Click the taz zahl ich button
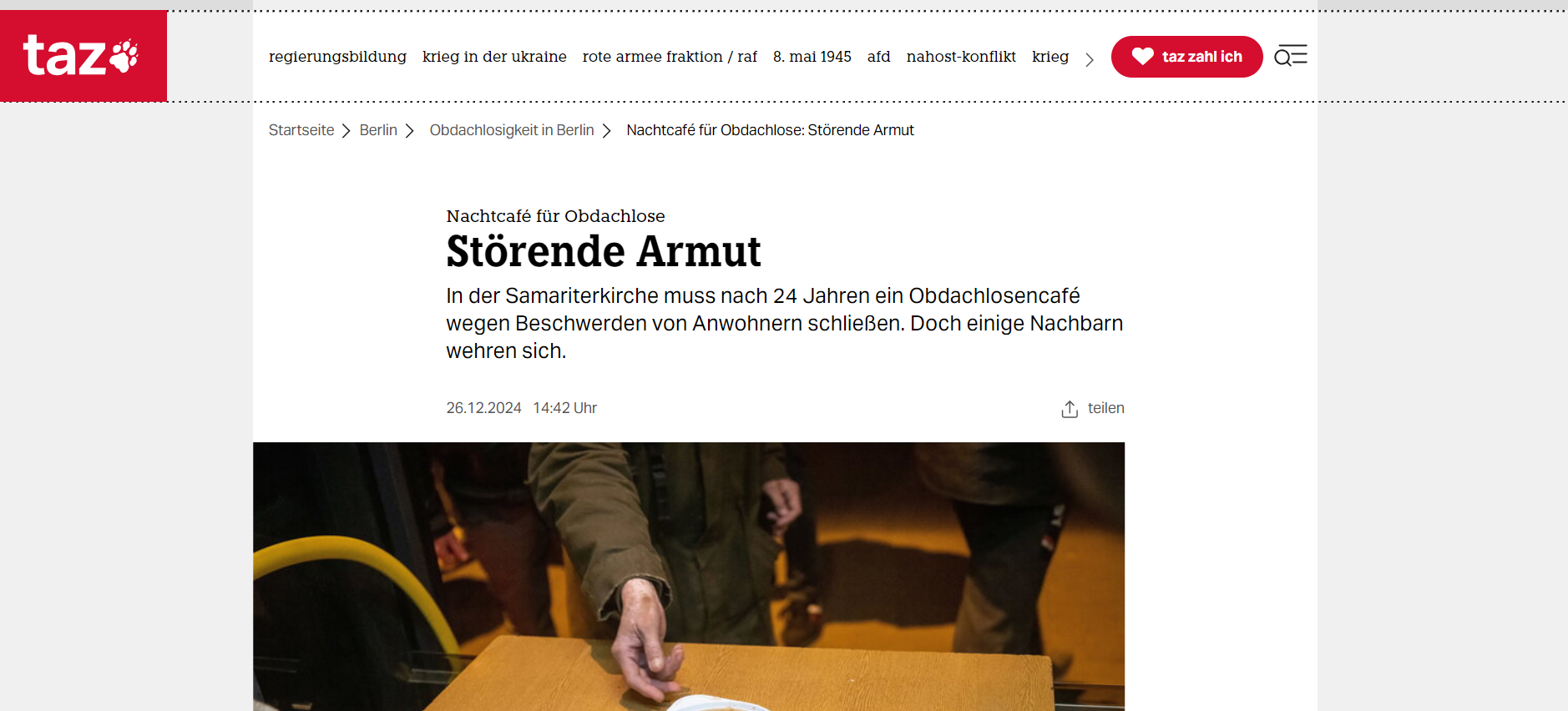Screen dimensions: 1568x711 click(1186, 57)
